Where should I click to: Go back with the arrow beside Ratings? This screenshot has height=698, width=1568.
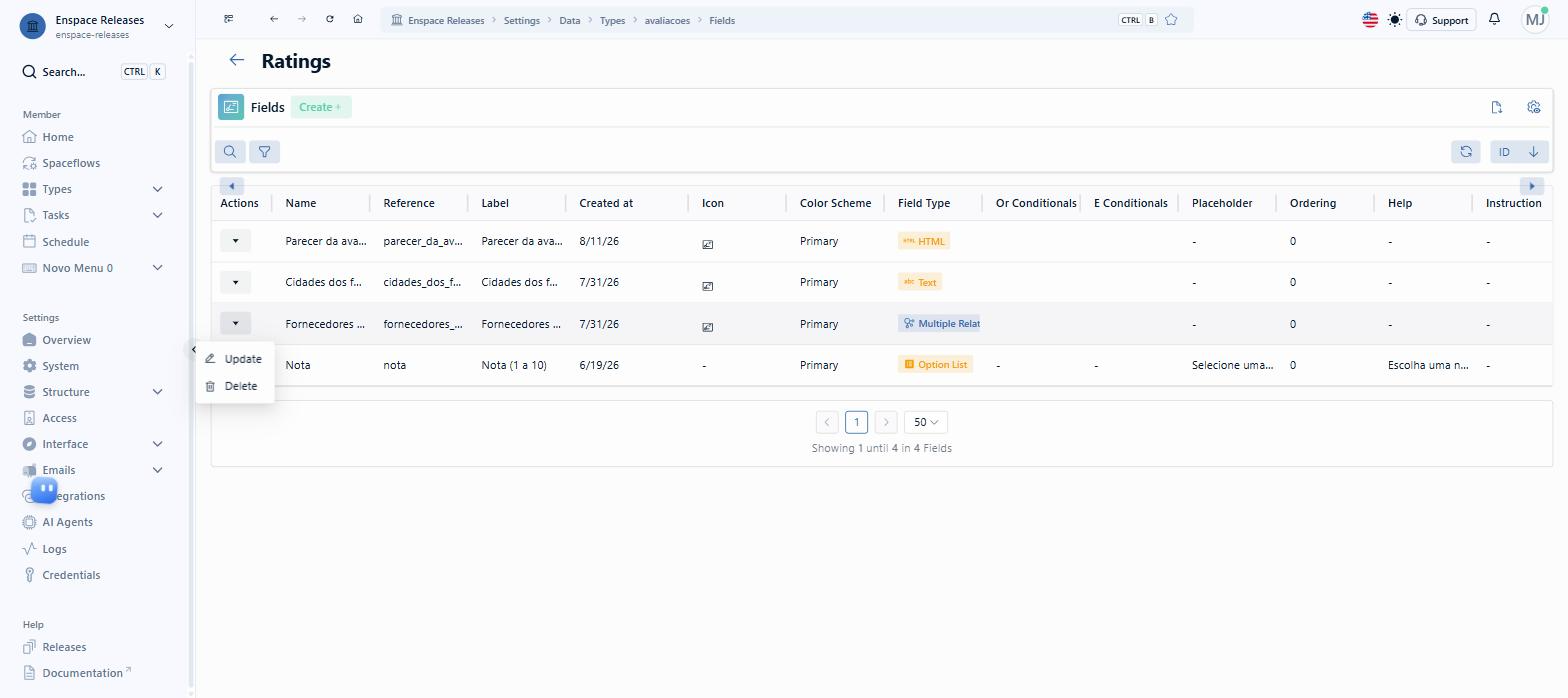point(237,61)
